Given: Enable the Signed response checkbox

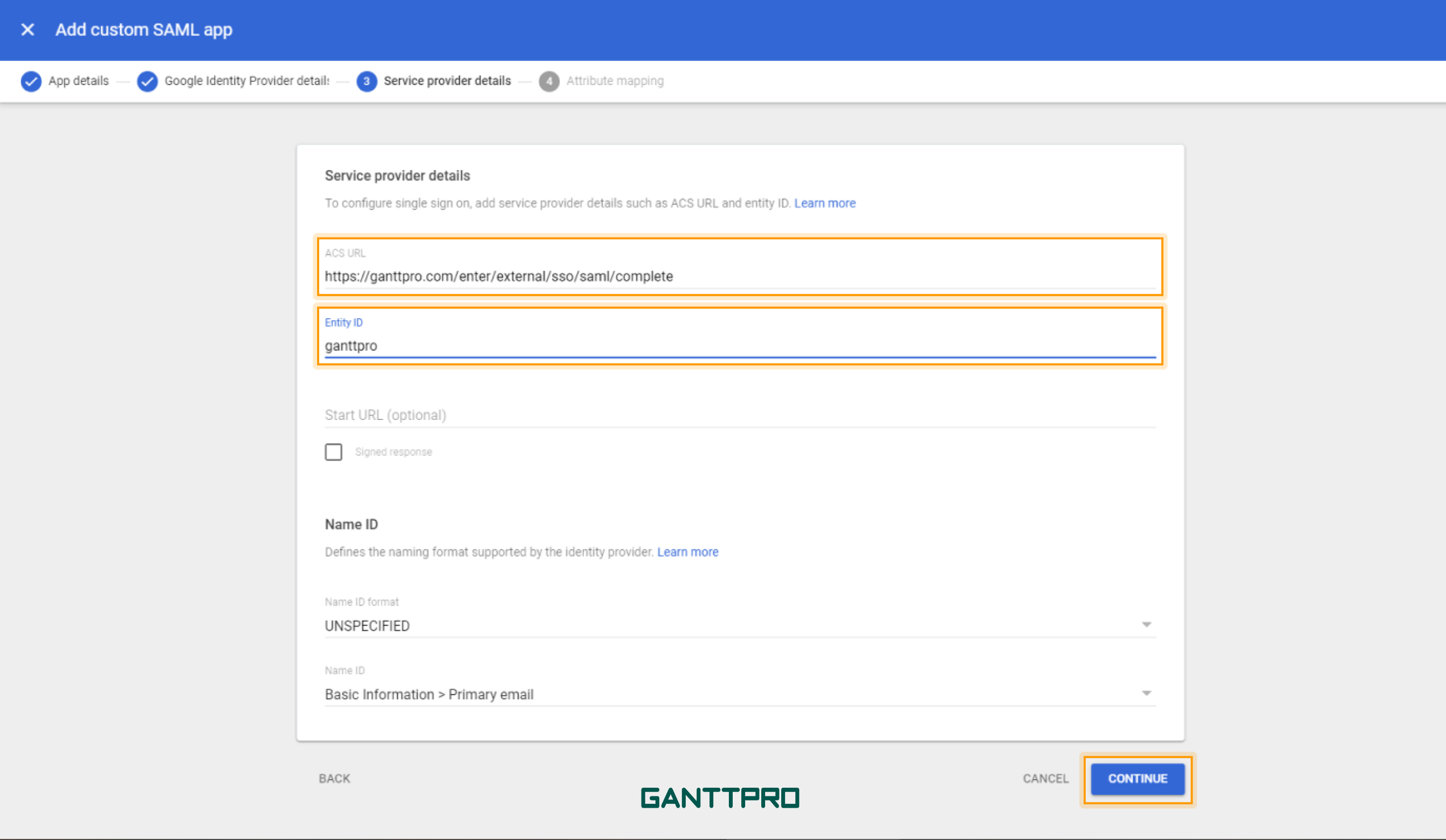Looking at the screenshot, I should coord(333,452).
